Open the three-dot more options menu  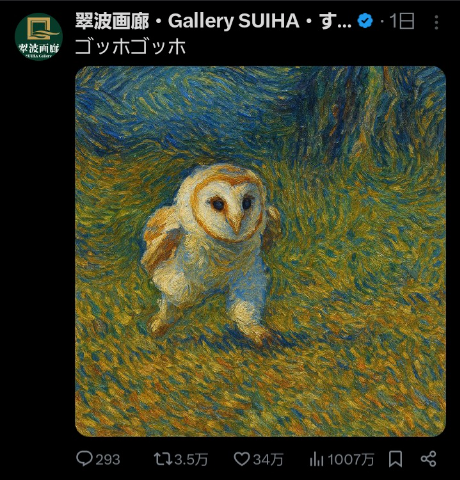pyautogui.click(x=436, y=22)
